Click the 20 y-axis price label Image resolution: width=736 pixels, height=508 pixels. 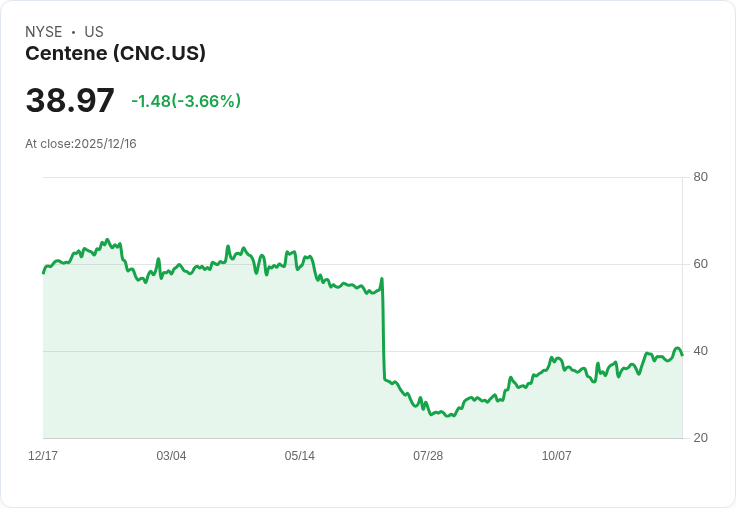click(700, 438)
